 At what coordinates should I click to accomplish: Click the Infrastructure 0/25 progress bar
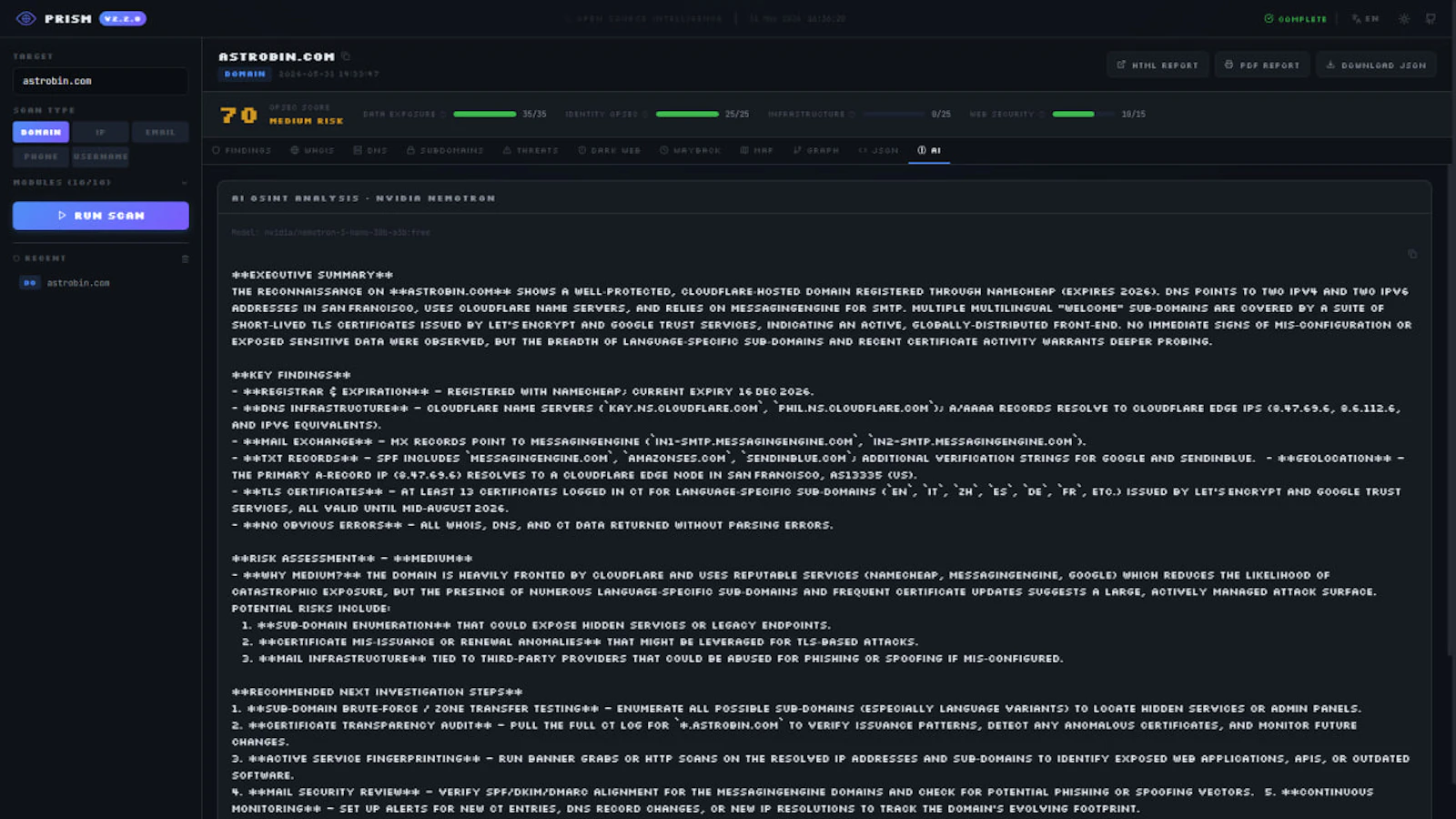[x=894, y=115]
